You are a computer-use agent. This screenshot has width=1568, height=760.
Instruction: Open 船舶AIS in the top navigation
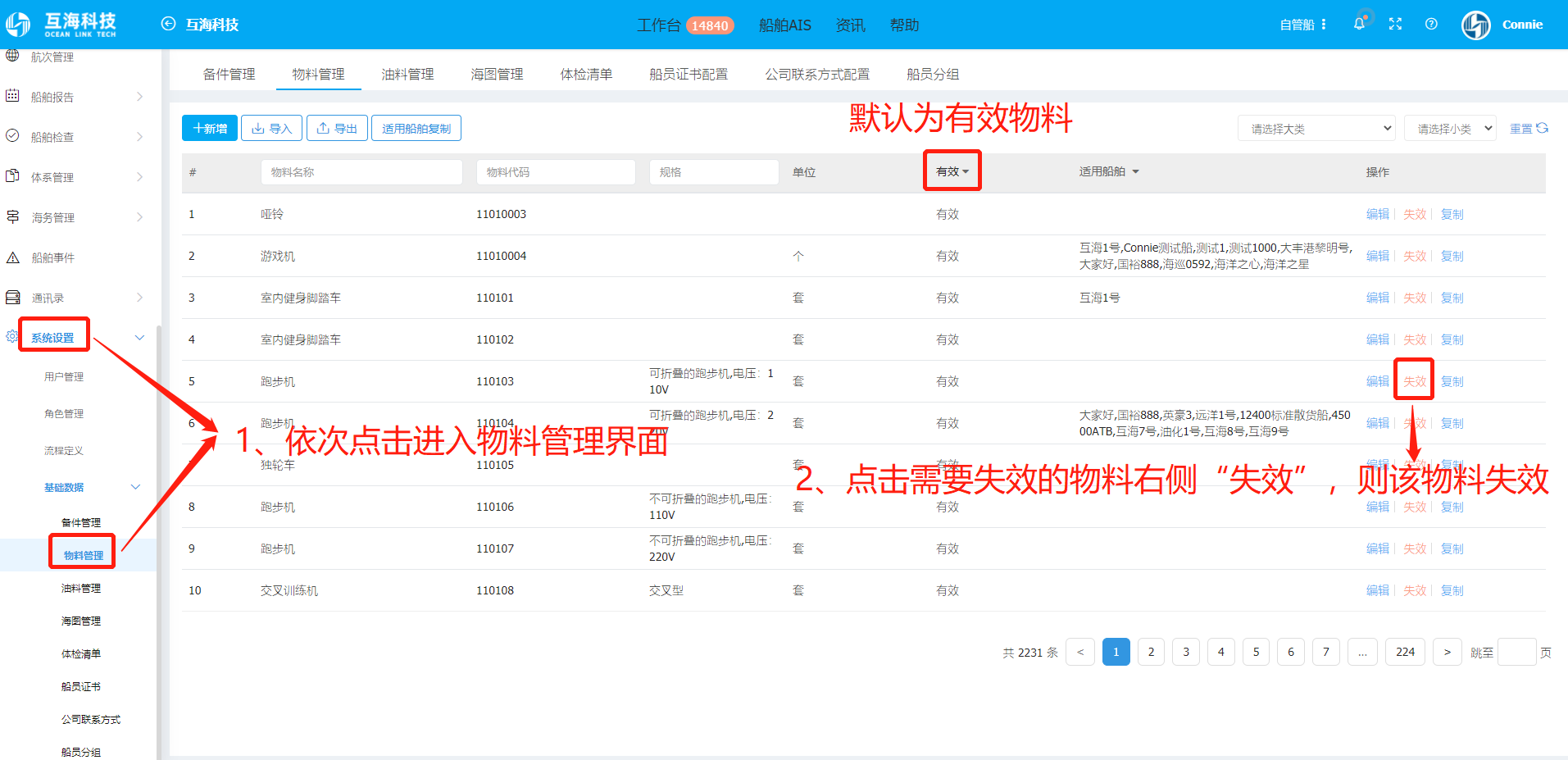(784, 25)
